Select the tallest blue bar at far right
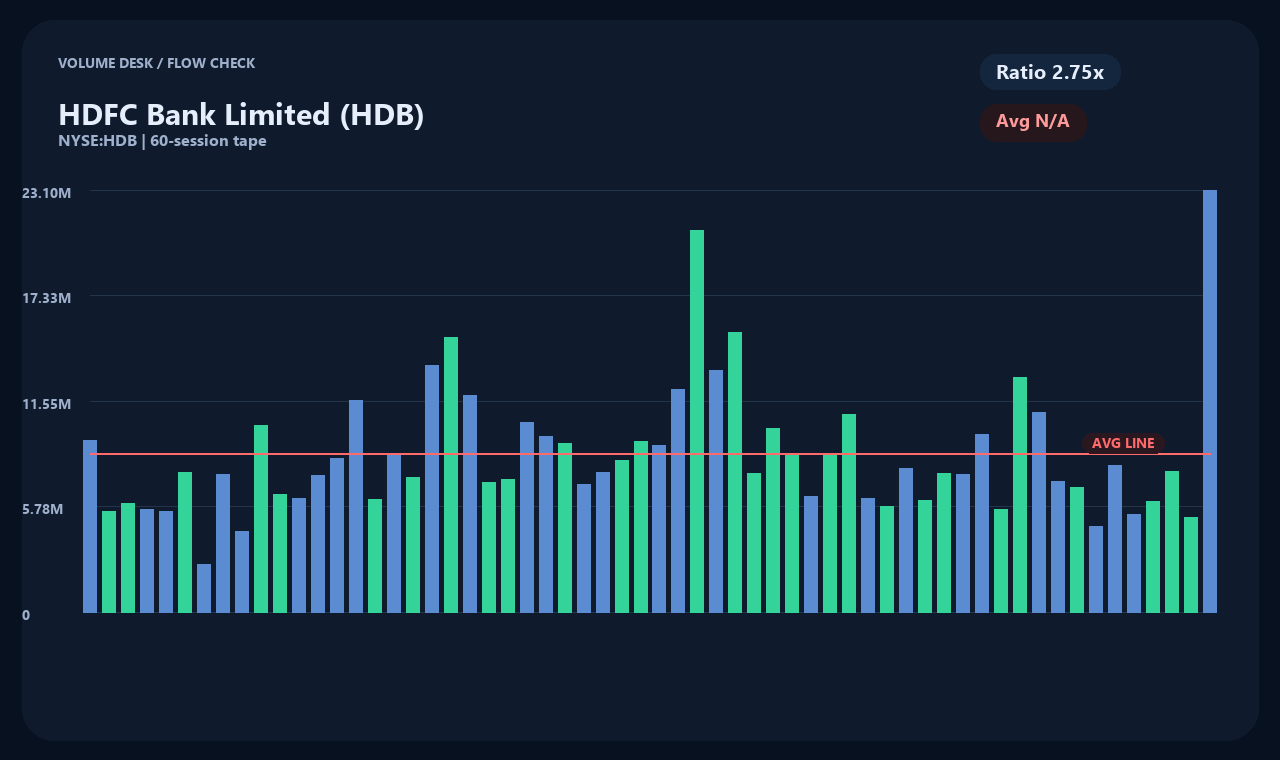1280x760 pixels. 1210,401
